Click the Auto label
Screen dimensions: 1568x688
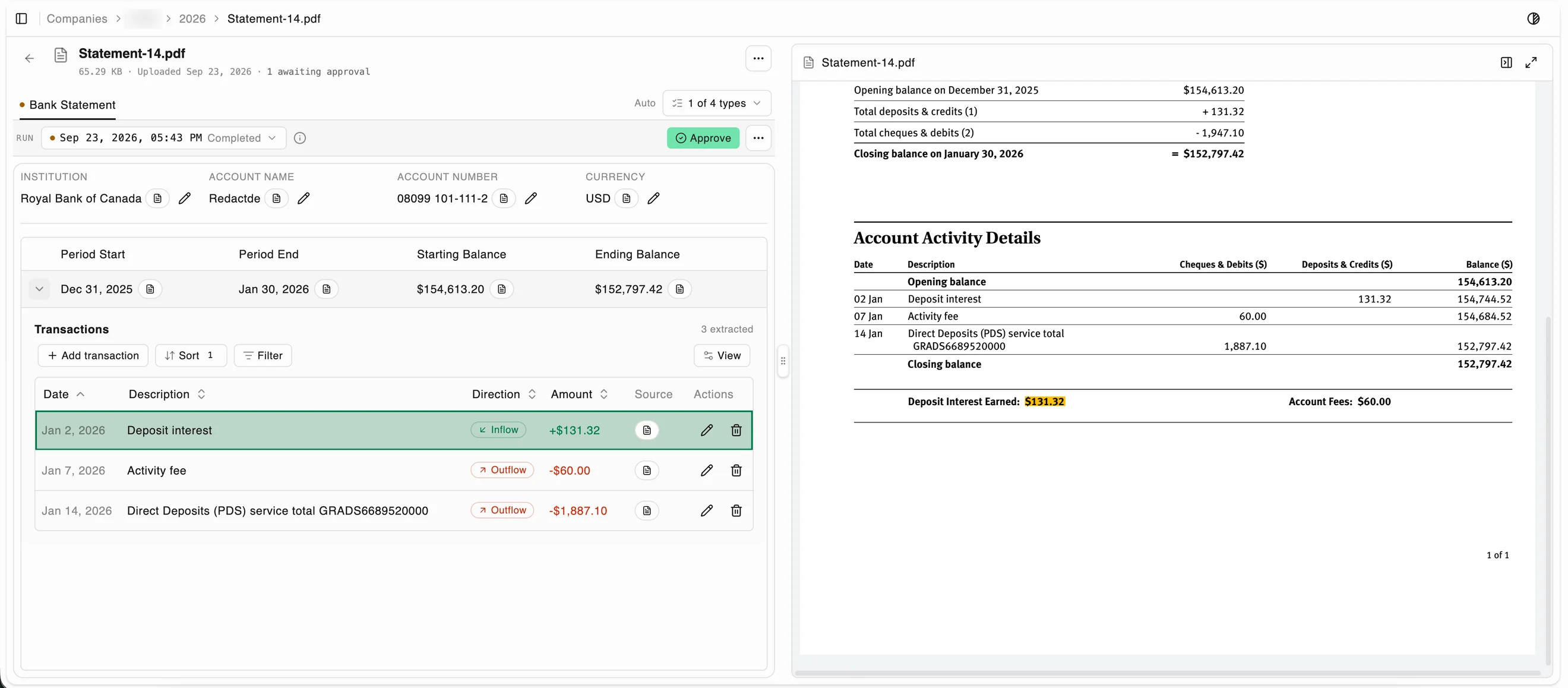644,103
